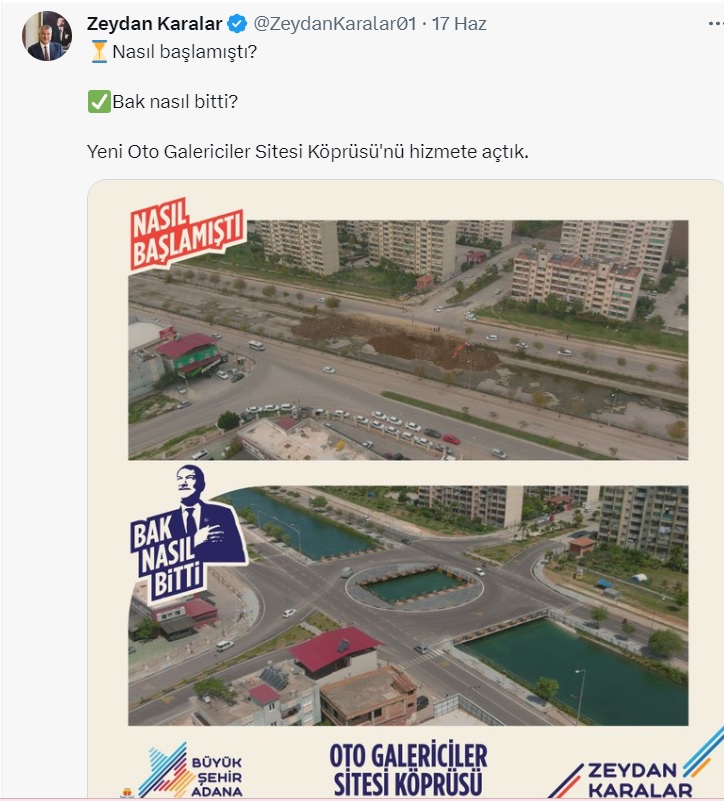The width and height of the screenshot is (724, 801).
Task: Open the before aerial construction photo
Action: coord(408,340)
